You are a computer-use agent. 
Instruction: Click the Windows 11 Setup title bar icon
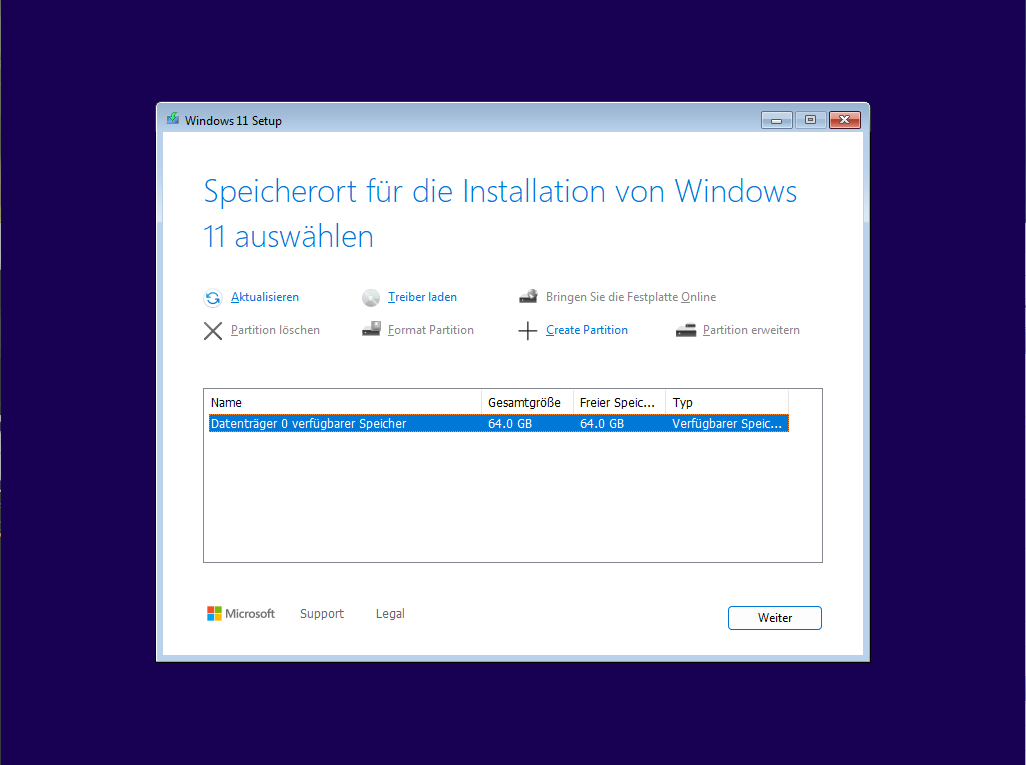[173, 119]
